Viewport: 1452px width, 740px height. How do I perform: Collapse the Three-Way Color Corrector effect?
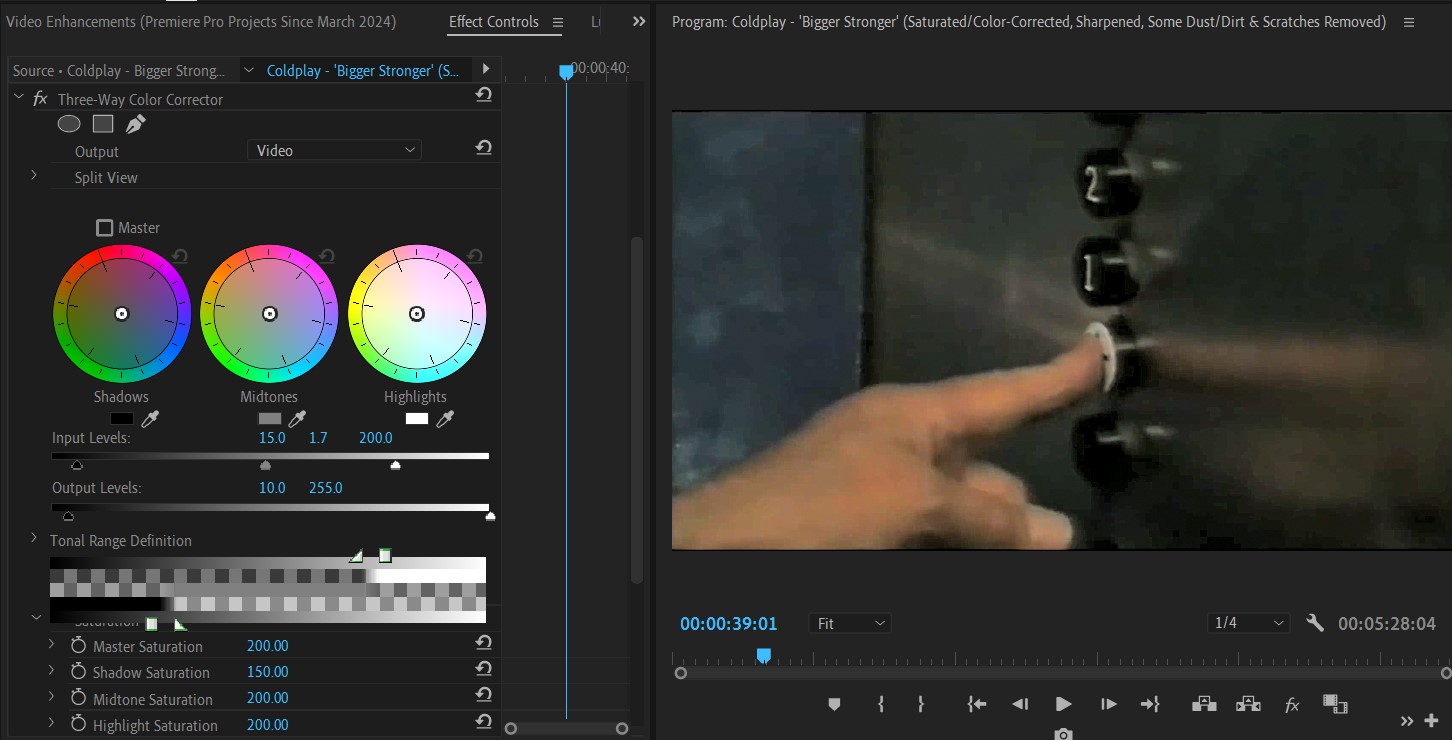pos(18,97)
